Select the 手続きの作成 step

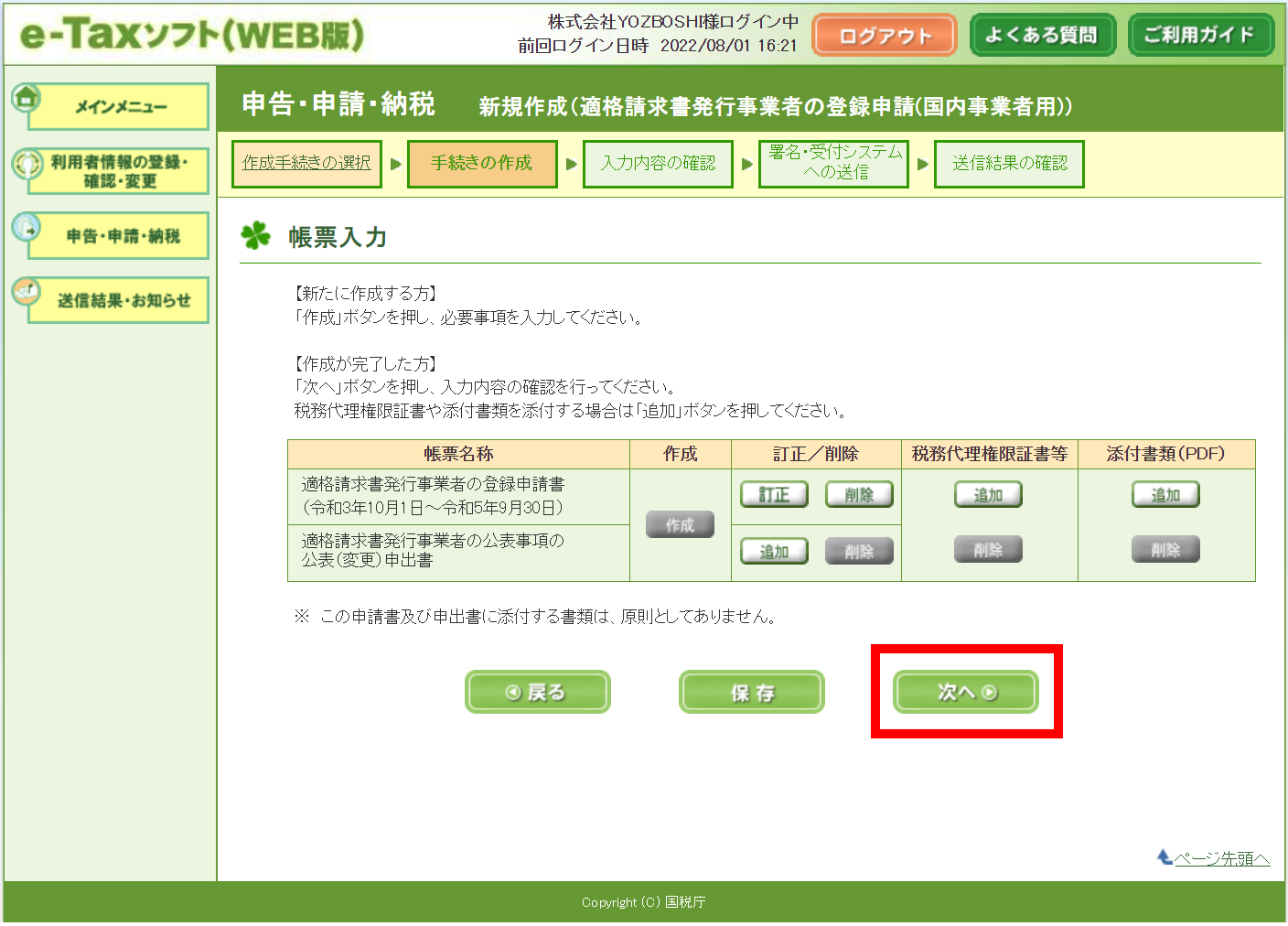coord(482,163)
